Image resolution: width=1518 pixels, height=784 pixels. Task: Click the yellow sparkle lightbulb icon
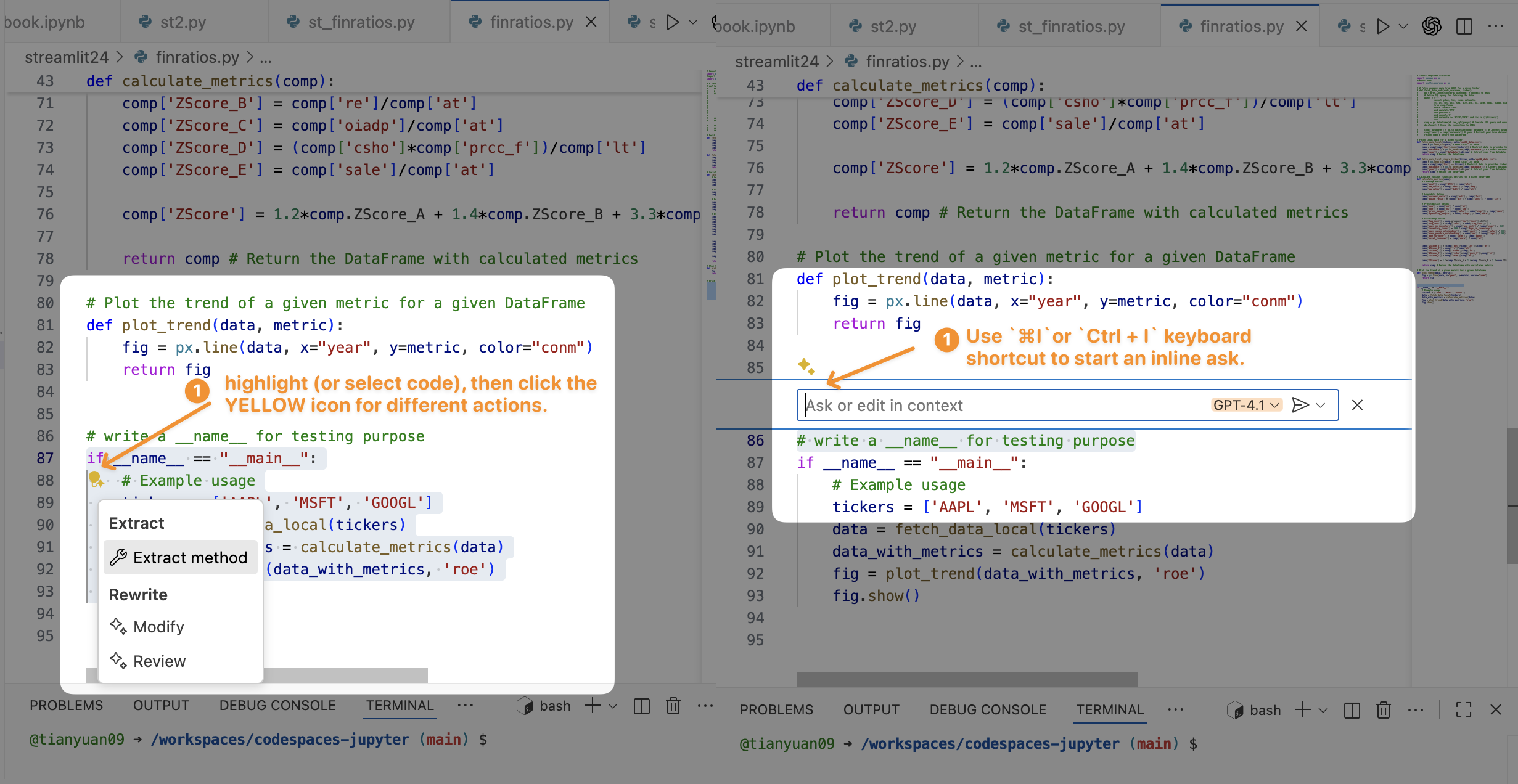96,479
